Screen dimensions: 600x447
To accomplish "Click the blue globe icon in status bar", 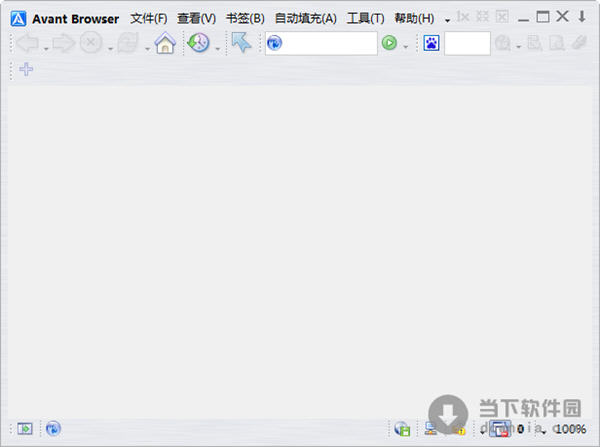I will point(53,428).
